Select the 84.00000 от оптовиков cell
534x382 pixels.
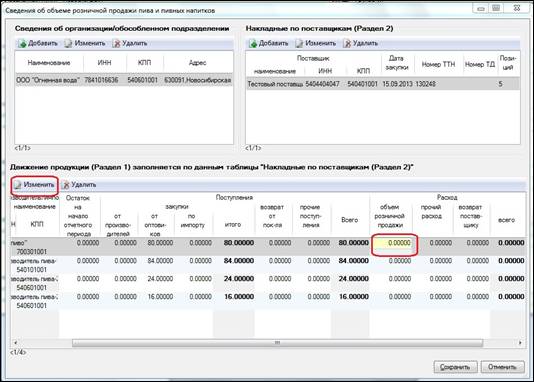click(x=160, y=261)
